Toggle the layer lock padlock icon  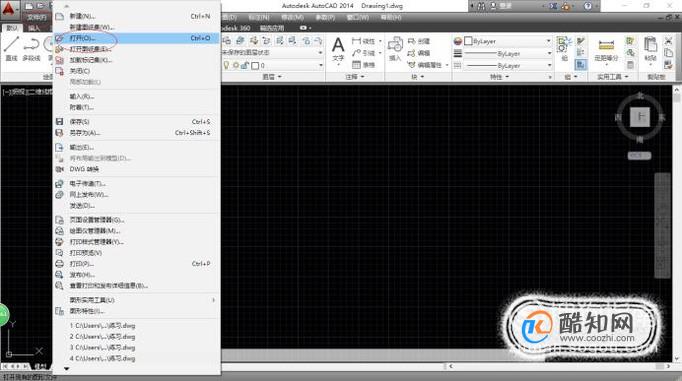coord(245,65)
